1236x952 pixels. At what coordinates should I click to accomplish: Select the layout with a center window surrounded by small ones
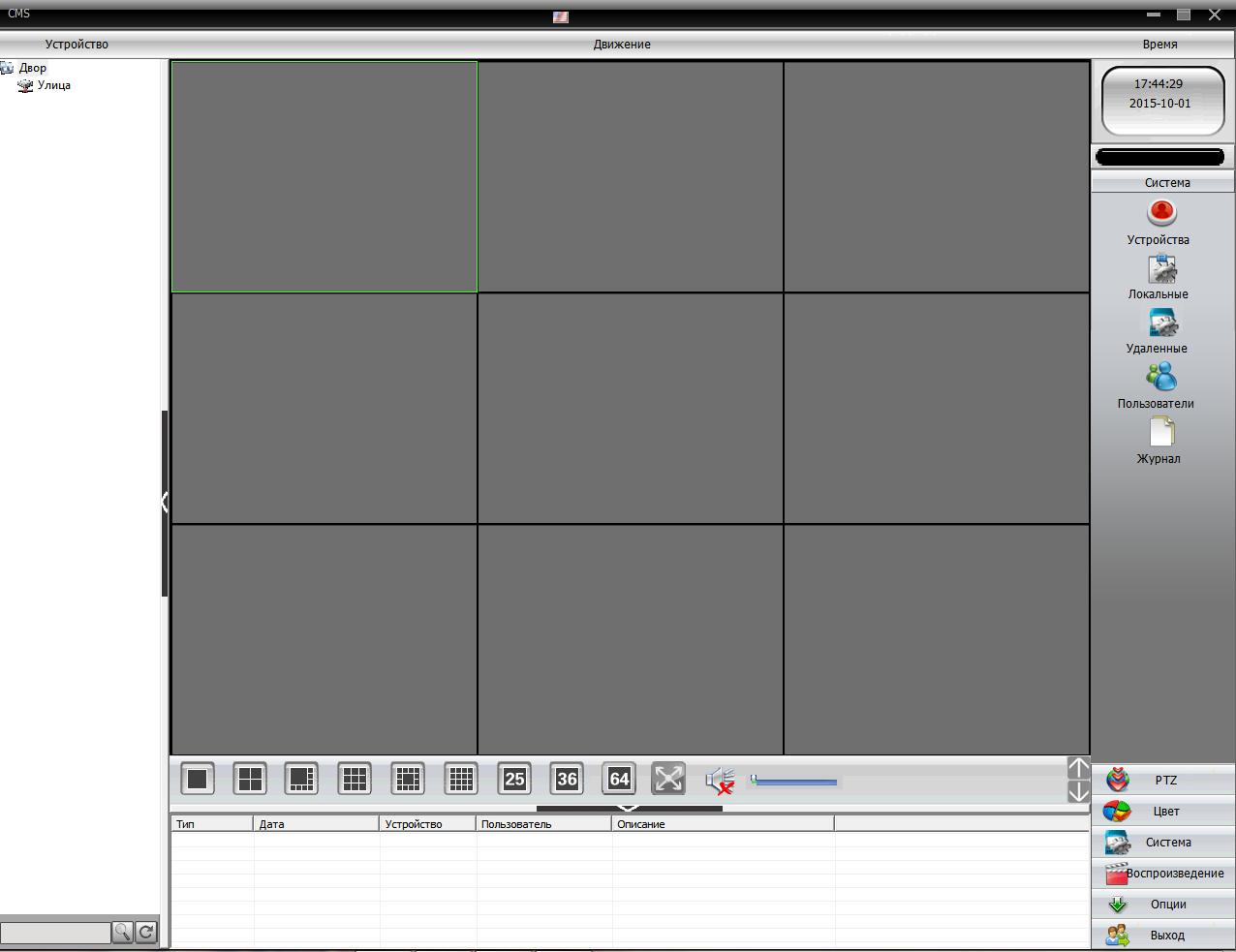tap(408, 779)
